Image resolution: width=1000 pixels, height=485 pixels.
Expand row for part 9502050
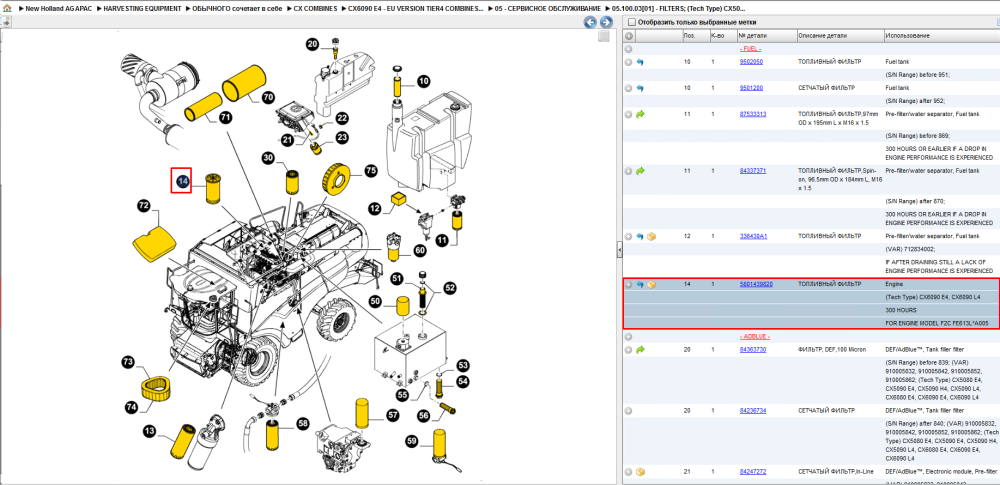[x=629, y=62]
